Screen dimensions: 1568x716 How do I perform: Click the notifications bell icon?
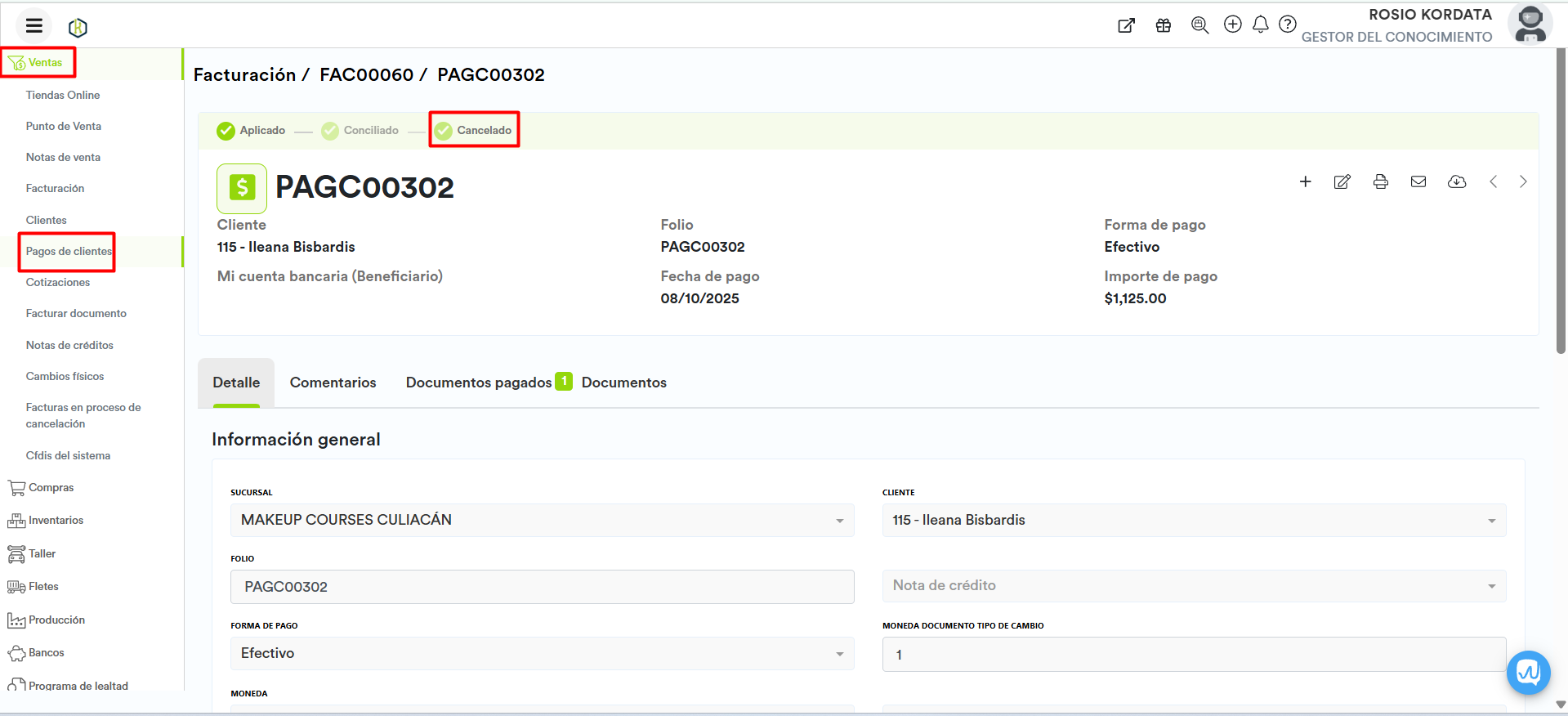(1260, 25)
